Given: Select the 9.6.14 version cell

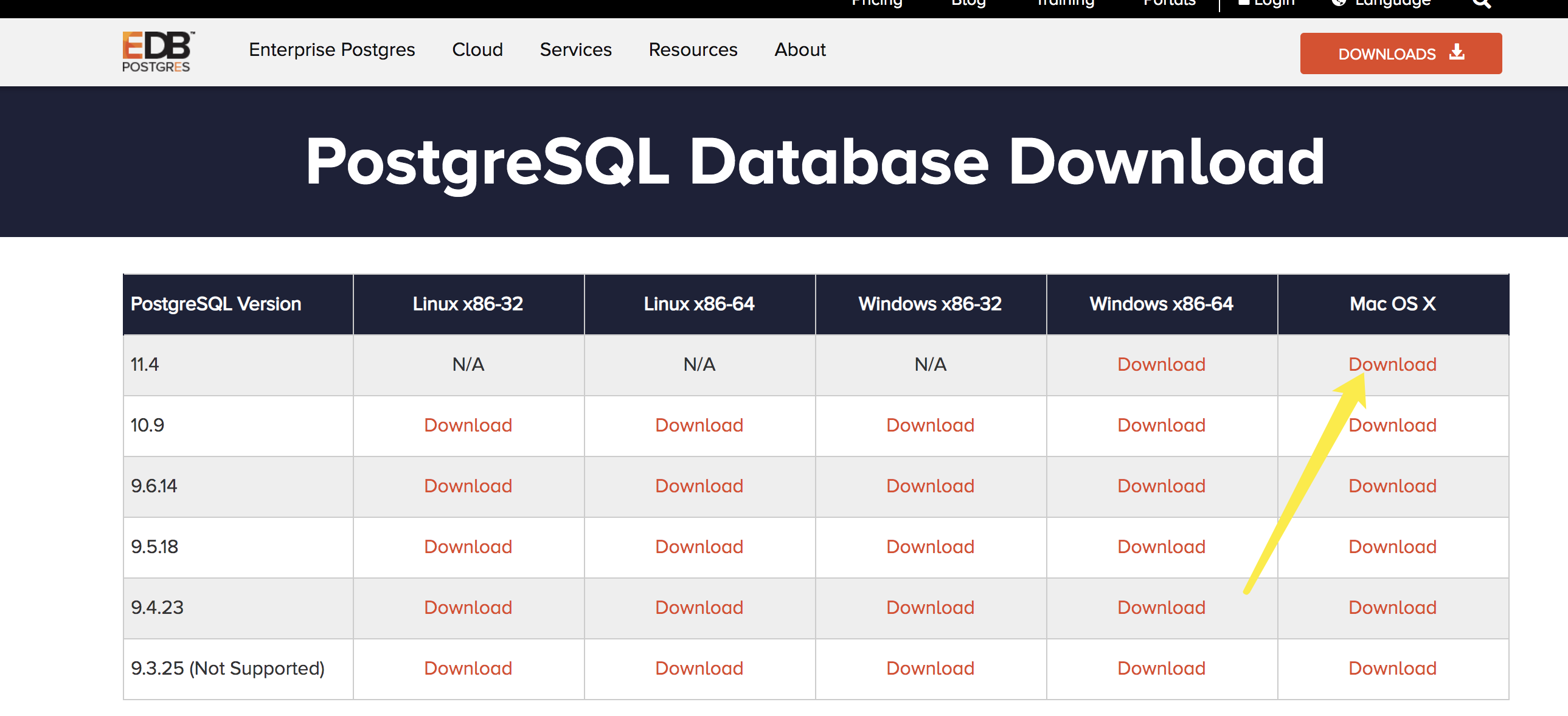Looking at the screenshot, I should click(x=238, y=487).
